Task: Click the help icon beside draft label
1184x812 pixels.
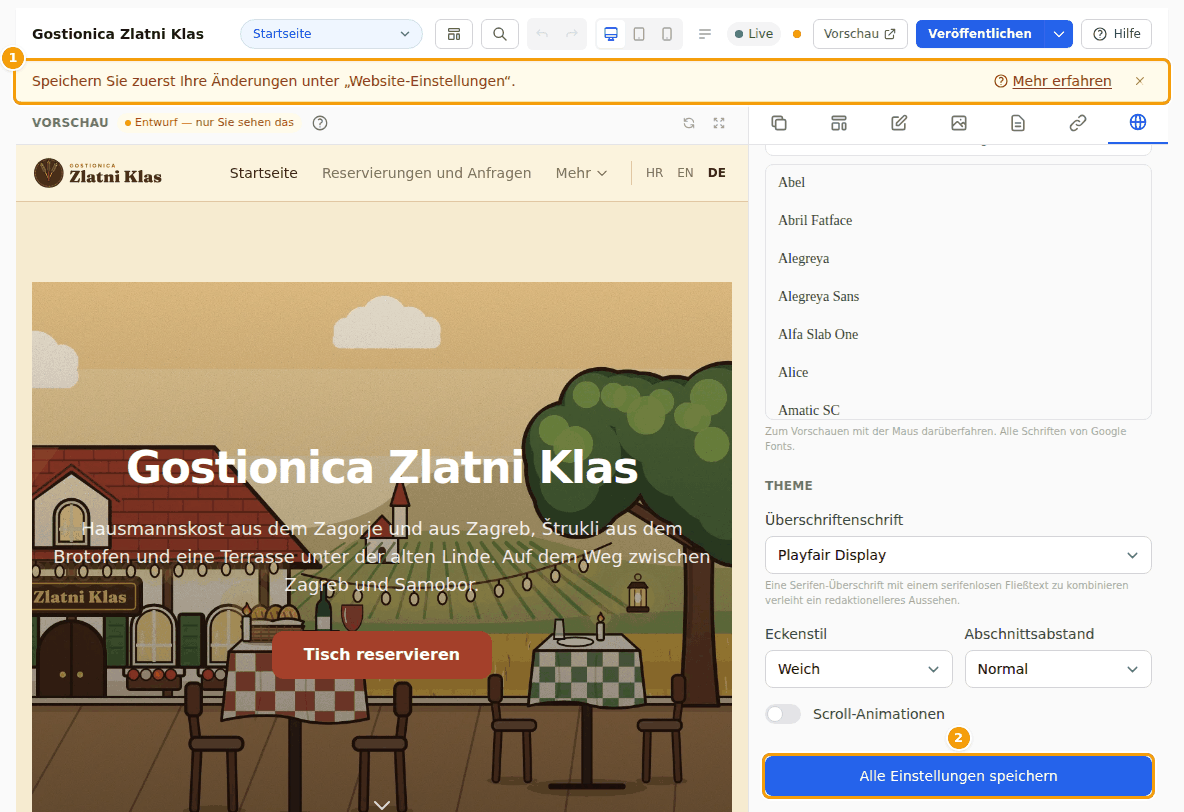Action: click(x=320, y=123)
